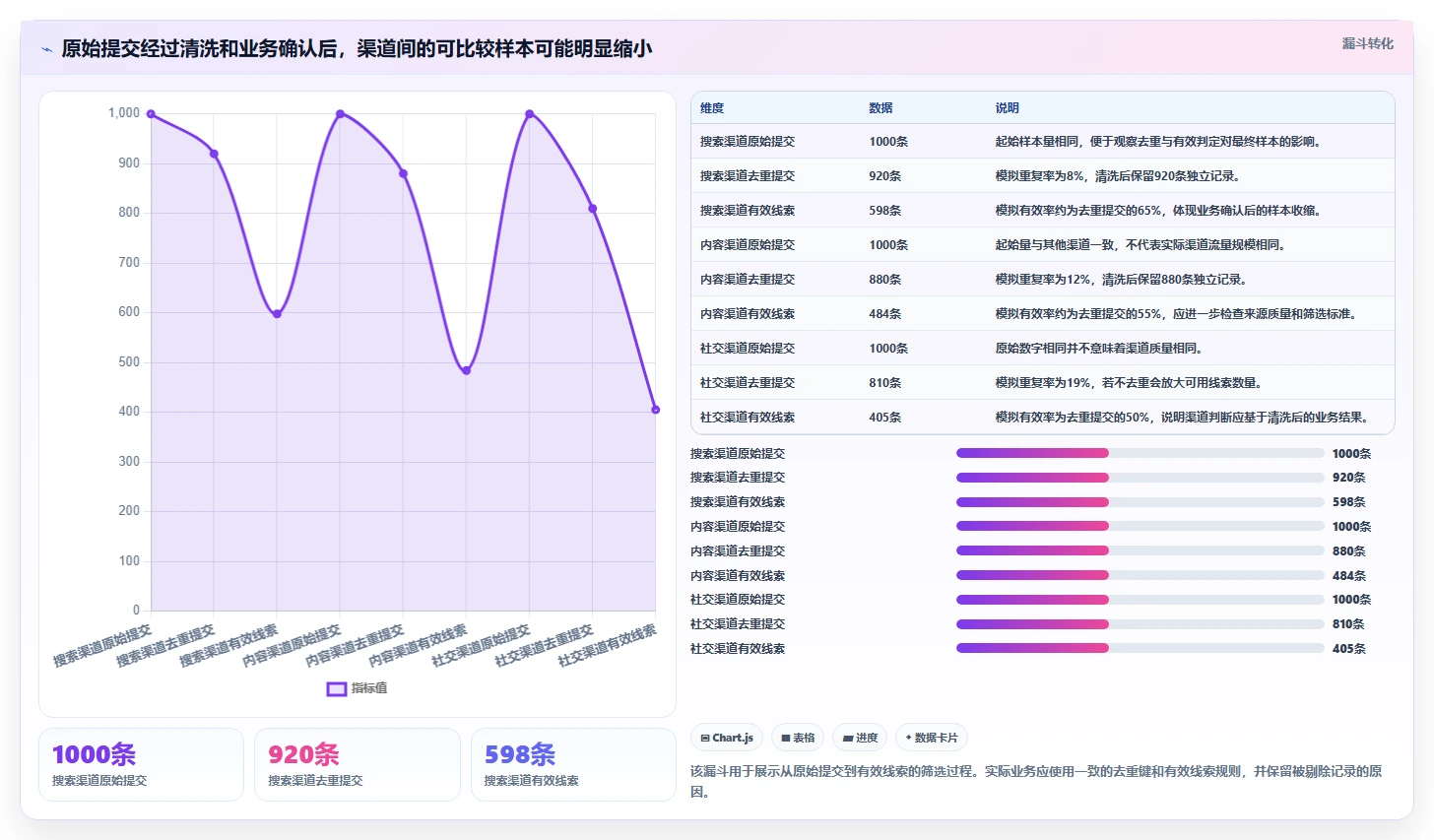Select the 进度 chip
Image resolution: width=1434 pixels, height=840 pixels.
pos(860,738)
